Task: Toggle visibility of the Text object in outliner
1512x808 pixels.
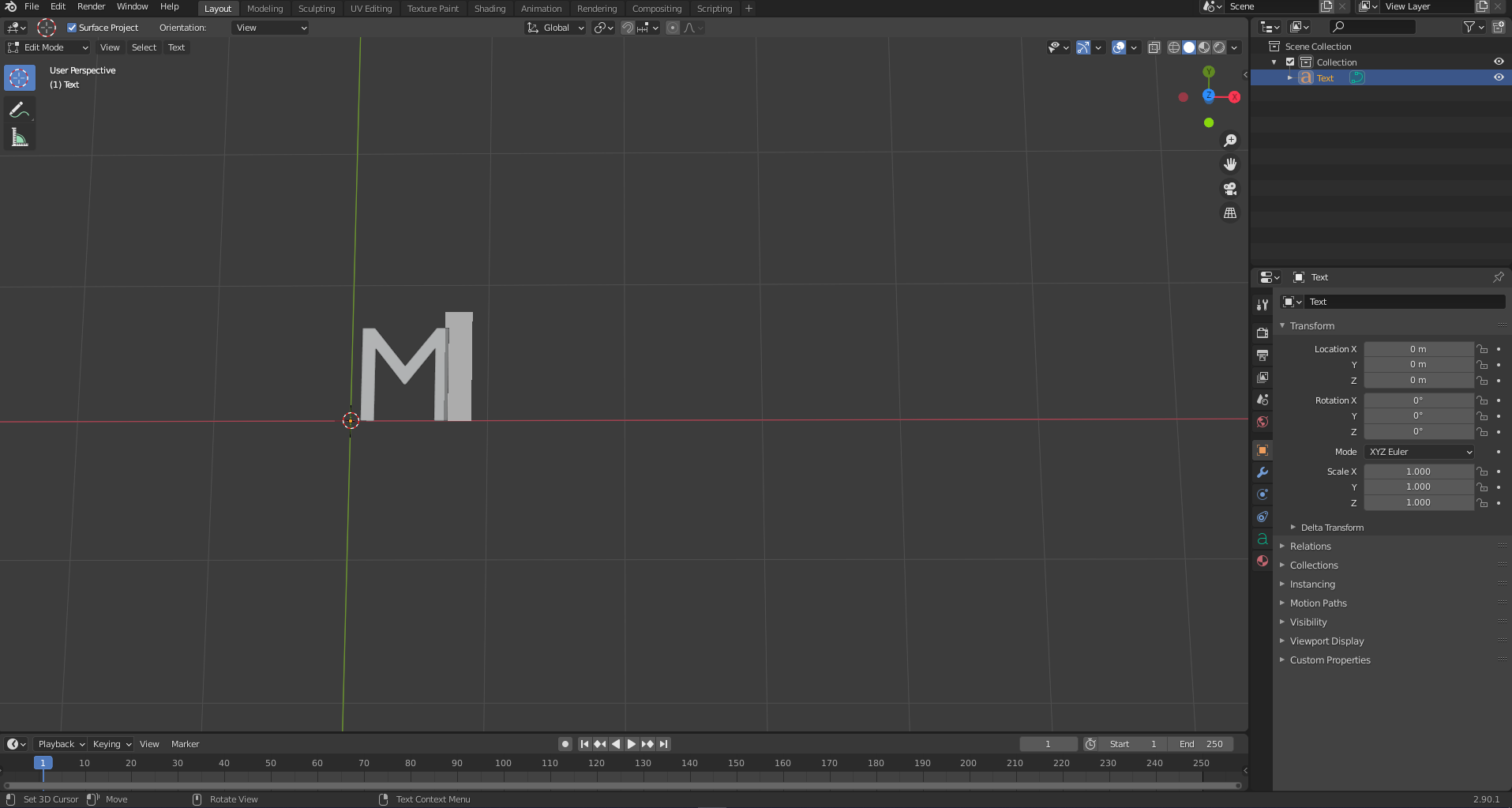Action: click(1498, 77)
